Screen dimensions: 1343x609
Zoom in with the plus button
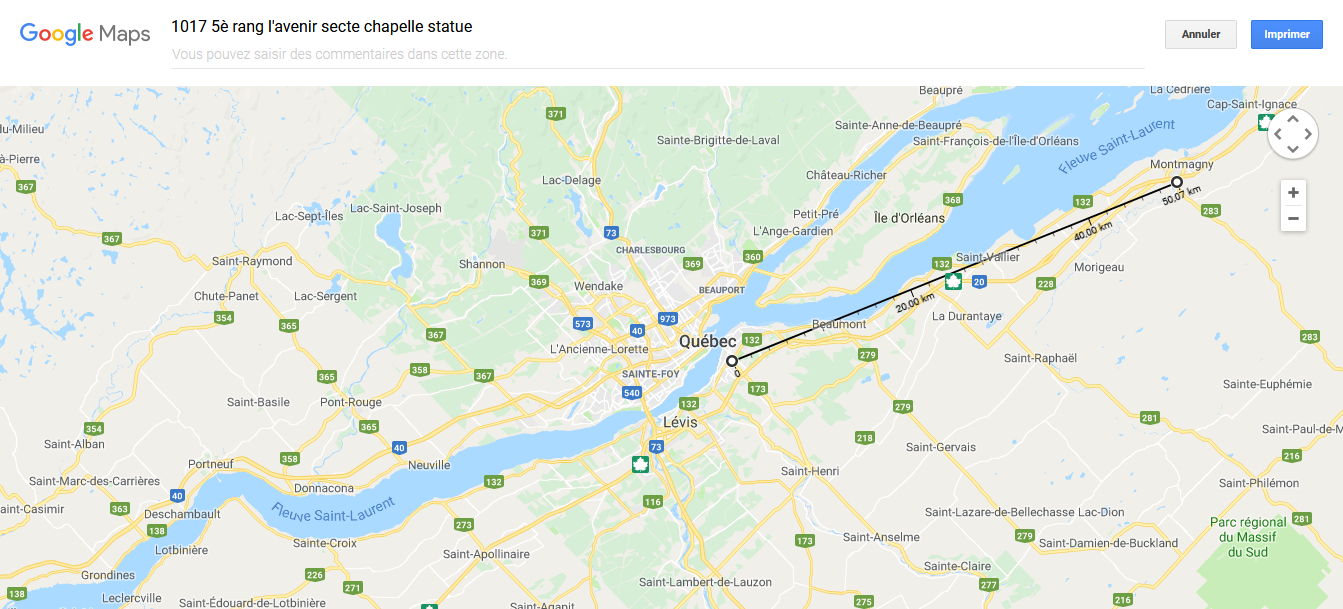[1293, 193]
